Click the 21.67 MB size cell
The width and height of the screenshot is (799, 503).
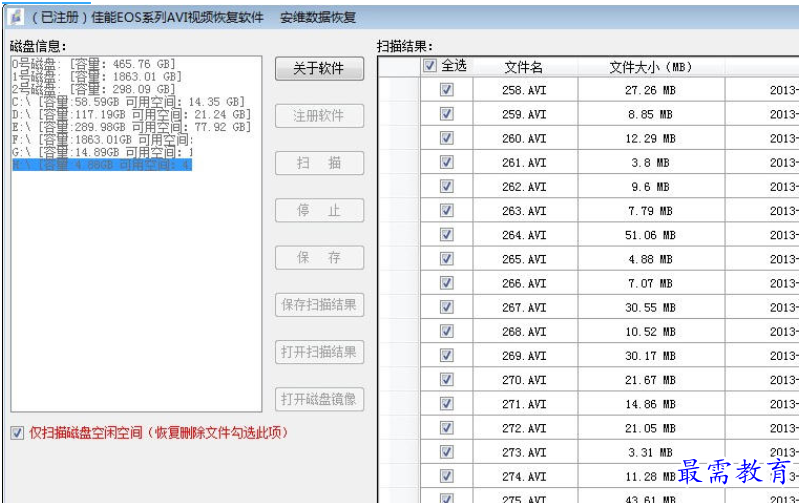pos(650,380)
